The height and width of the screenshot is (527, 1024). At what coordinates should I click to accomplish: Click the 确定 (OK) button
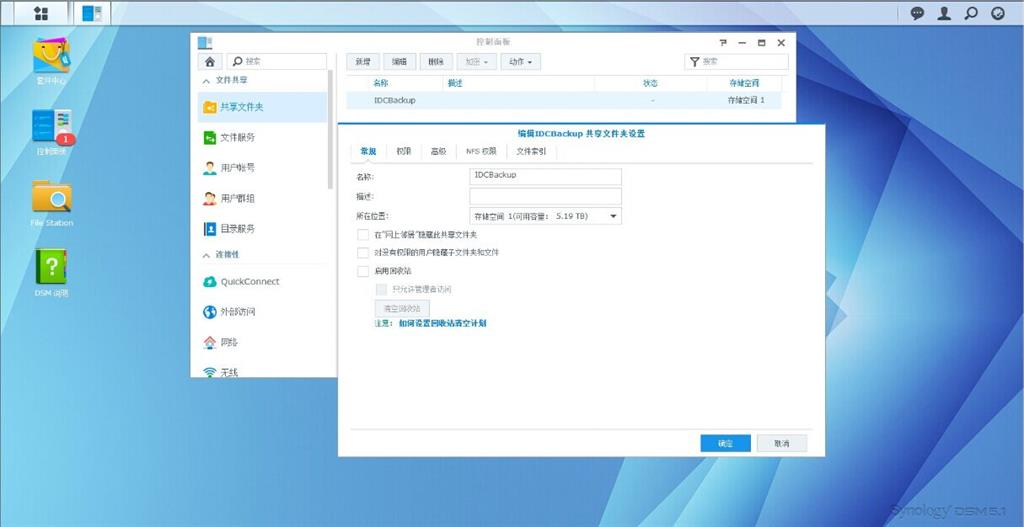725,443
